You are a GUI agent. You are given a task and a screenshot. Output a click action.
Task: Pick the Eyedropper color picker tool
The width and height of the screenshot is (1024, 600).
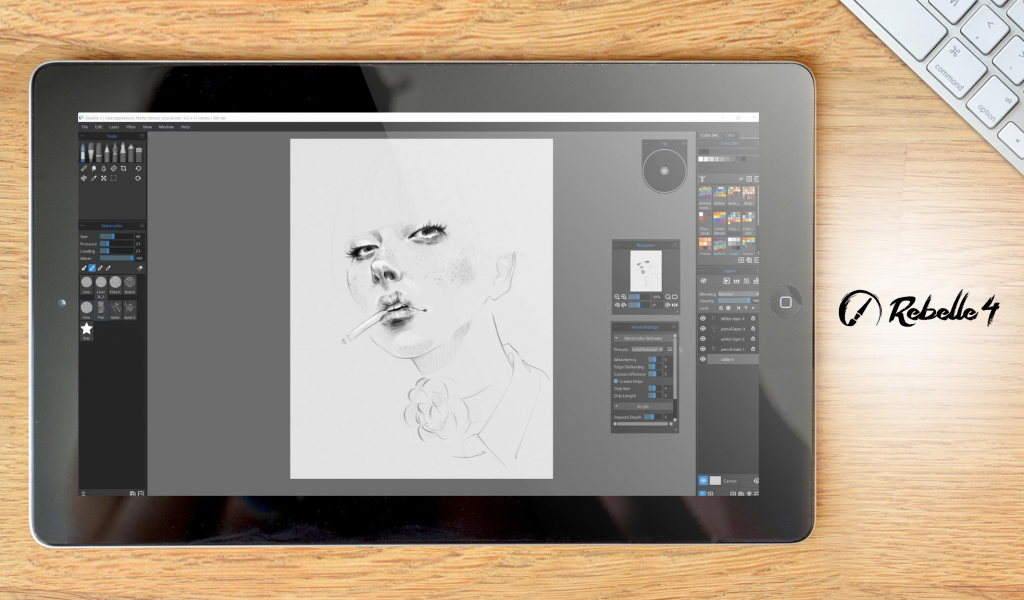pos(94,178)
